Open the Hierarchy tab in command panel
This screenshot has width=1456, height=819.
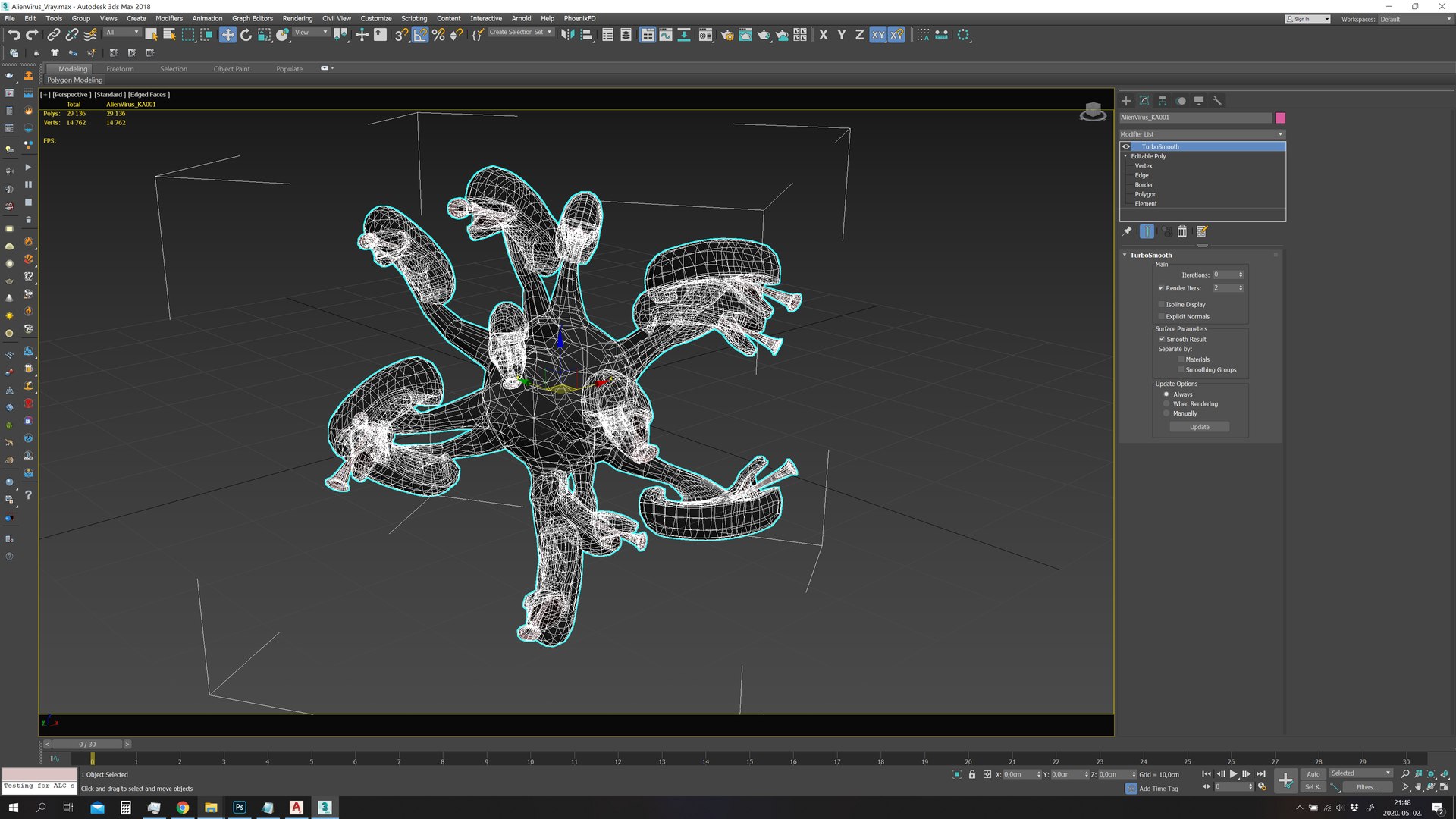pyautogui.click(x=1163, y=101)
